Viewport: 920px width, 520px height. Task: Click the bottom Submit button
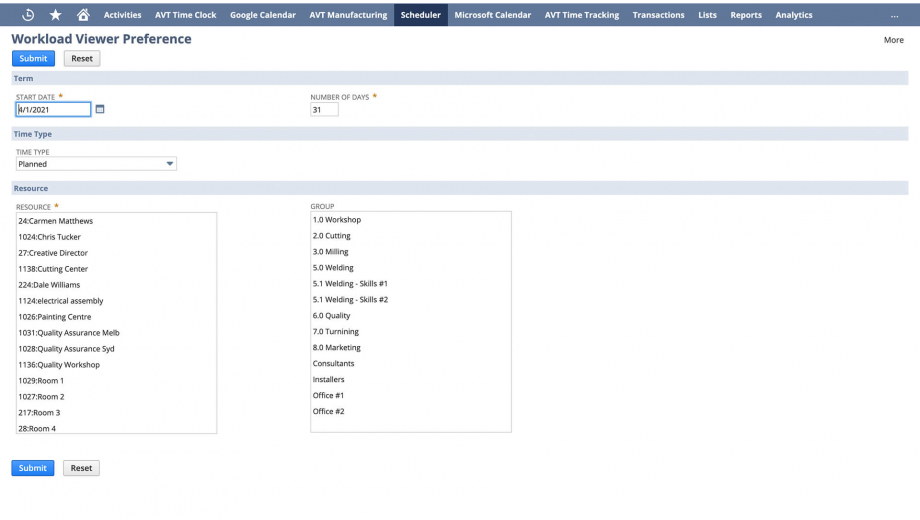[33, 468]
